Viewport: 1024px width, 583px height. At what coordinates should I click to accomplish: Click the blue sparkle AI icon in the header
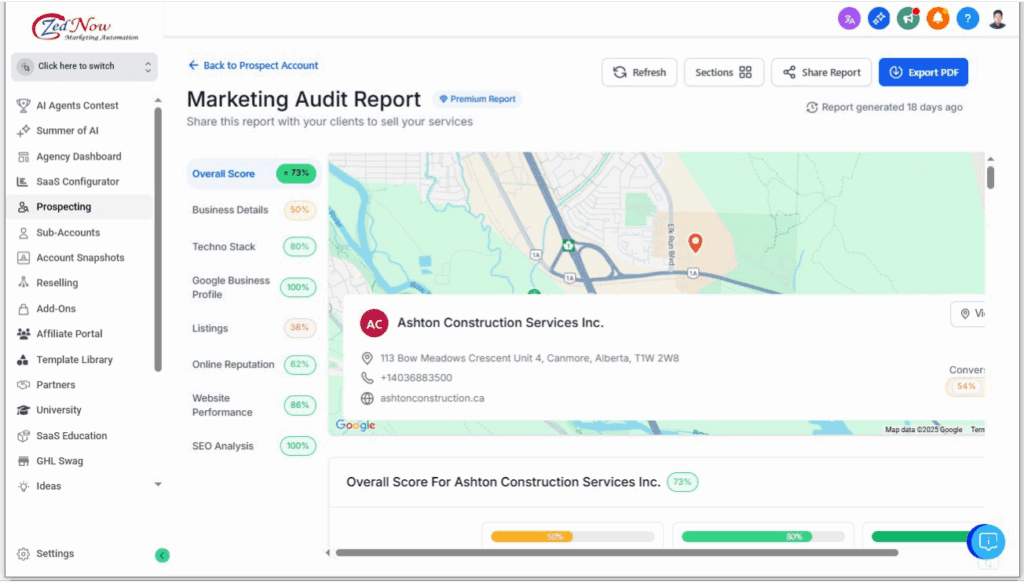pyautogui.click(x=878, y=19)
